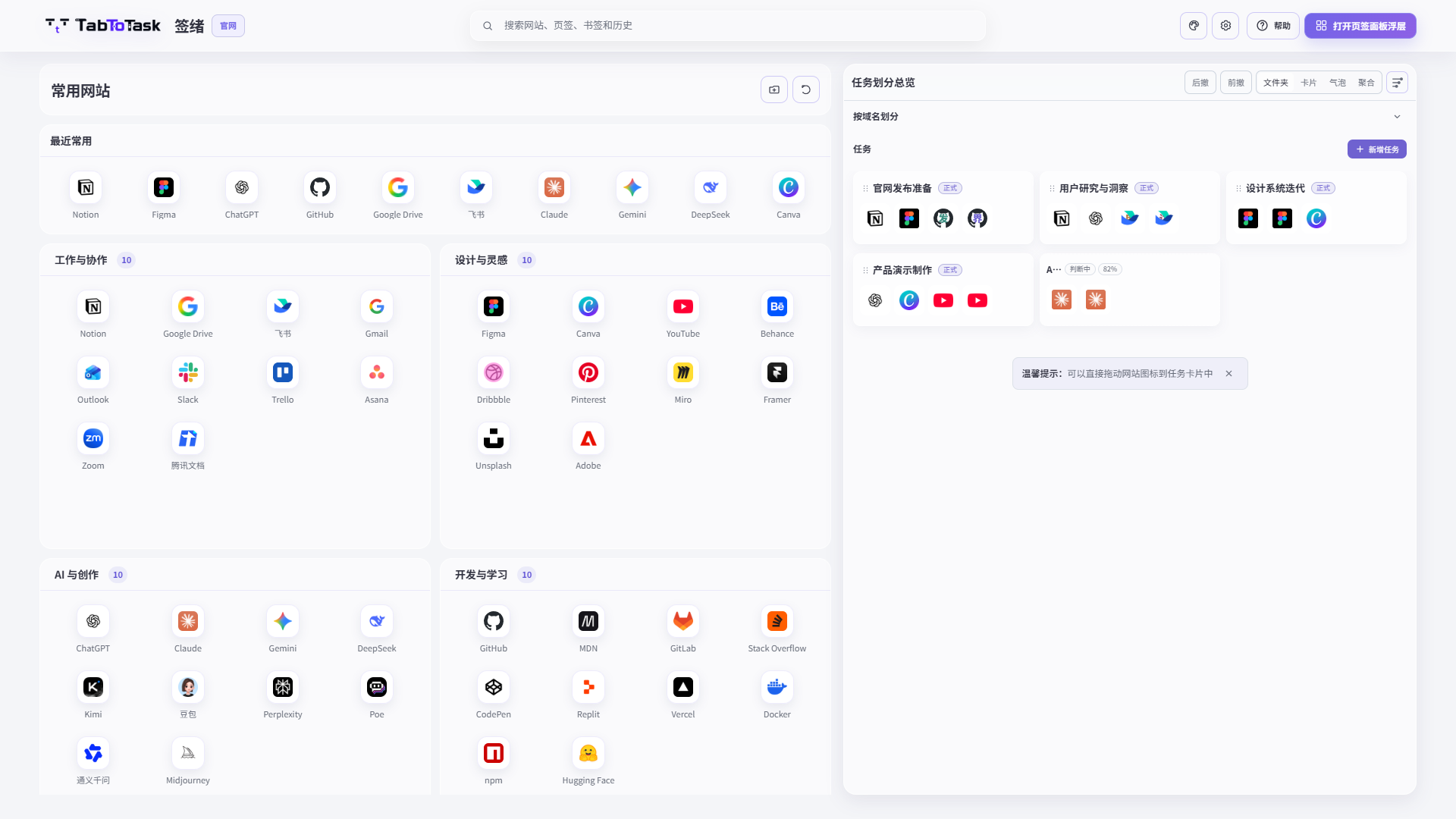
Task: Open the 腾讯文档 icon
Action: [188, 438]
